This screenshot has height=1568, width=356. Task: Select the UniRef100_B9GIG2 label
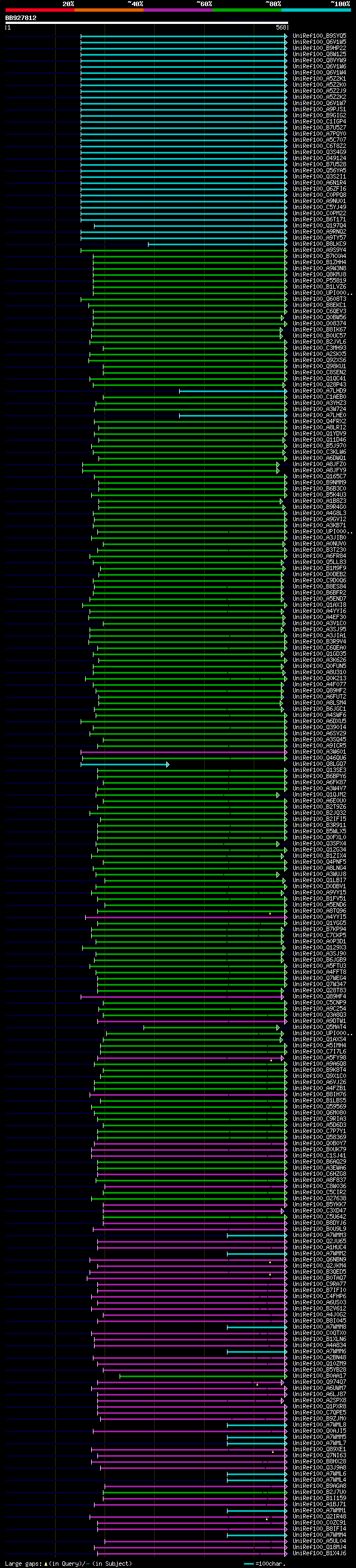(319, 116)
